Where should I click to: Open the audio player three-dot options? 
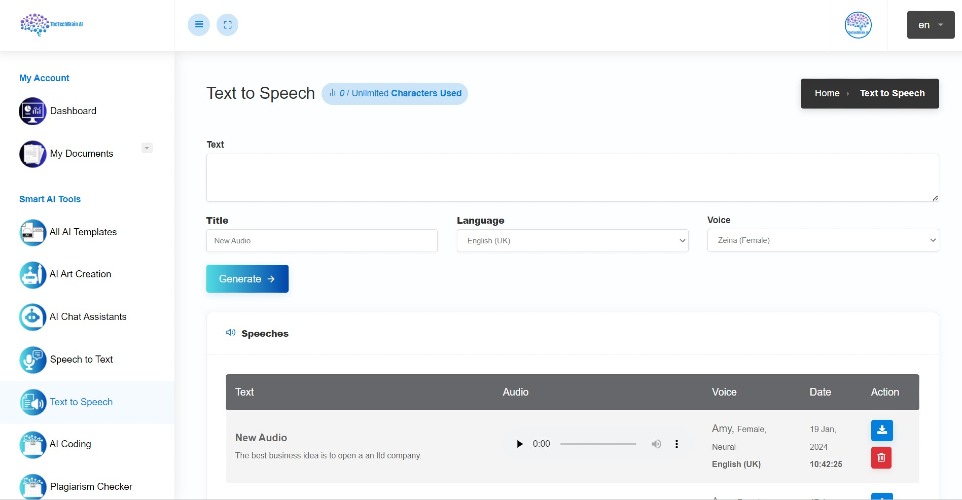pyautogui.click(x=677, y=444)
